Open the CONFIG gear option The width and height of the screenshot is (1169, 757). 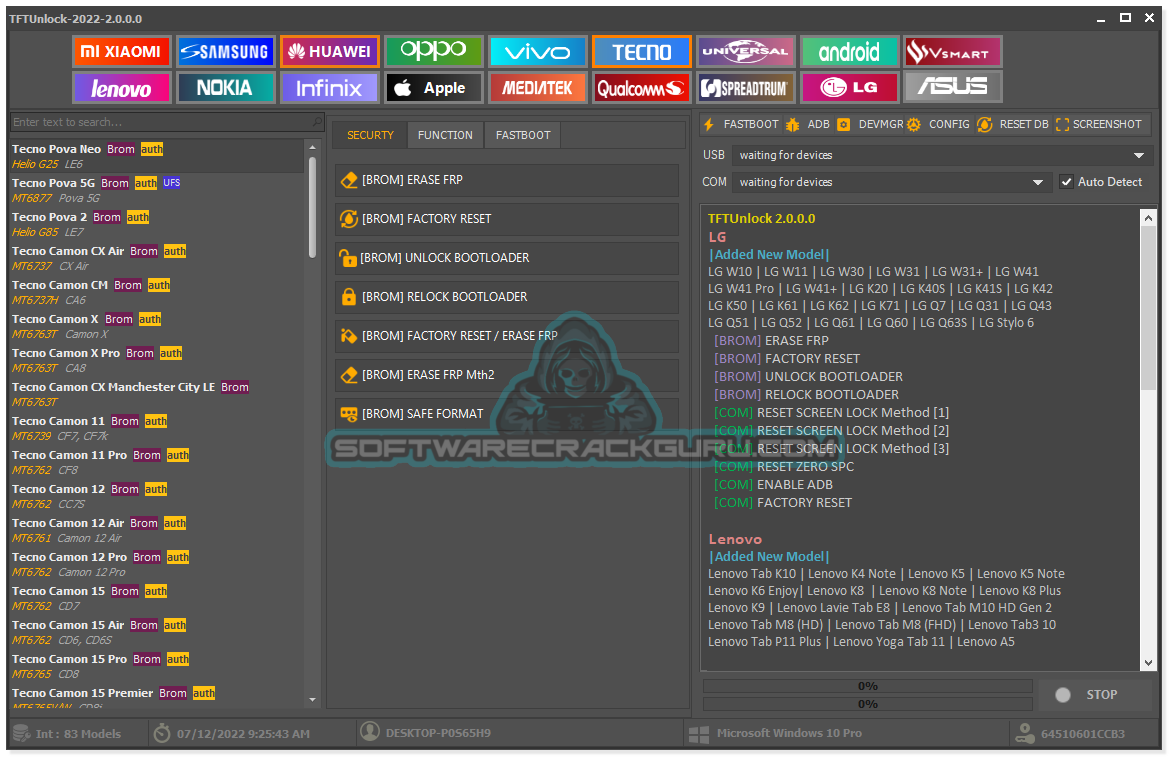938,124
